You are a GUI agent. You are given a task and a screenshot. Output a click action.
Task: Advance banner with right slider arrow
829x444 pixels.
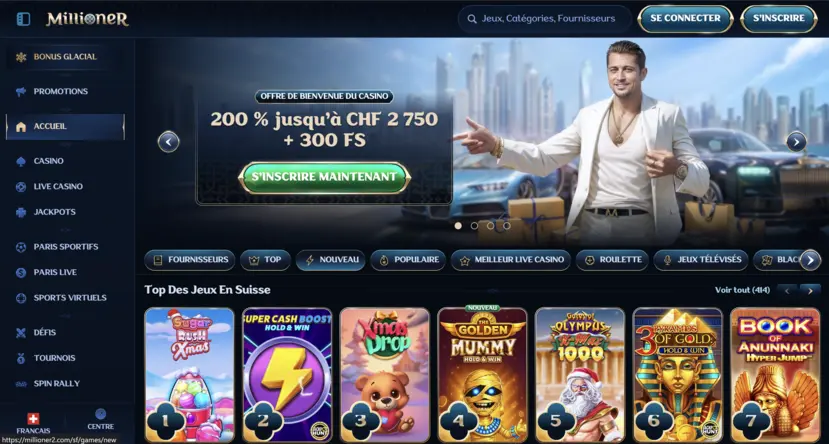[x=796, y=142]
